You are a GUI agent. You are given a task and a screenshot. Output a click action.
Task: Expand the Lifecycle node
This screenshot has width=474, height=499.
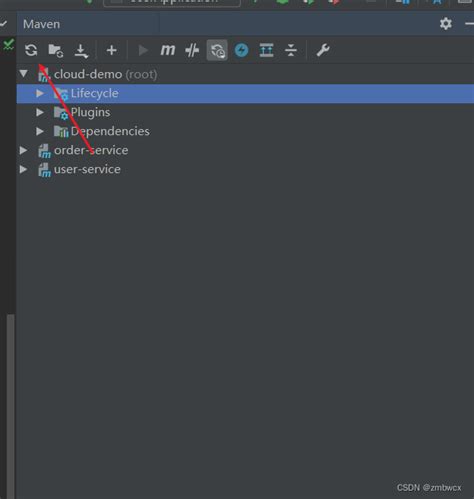40,93
